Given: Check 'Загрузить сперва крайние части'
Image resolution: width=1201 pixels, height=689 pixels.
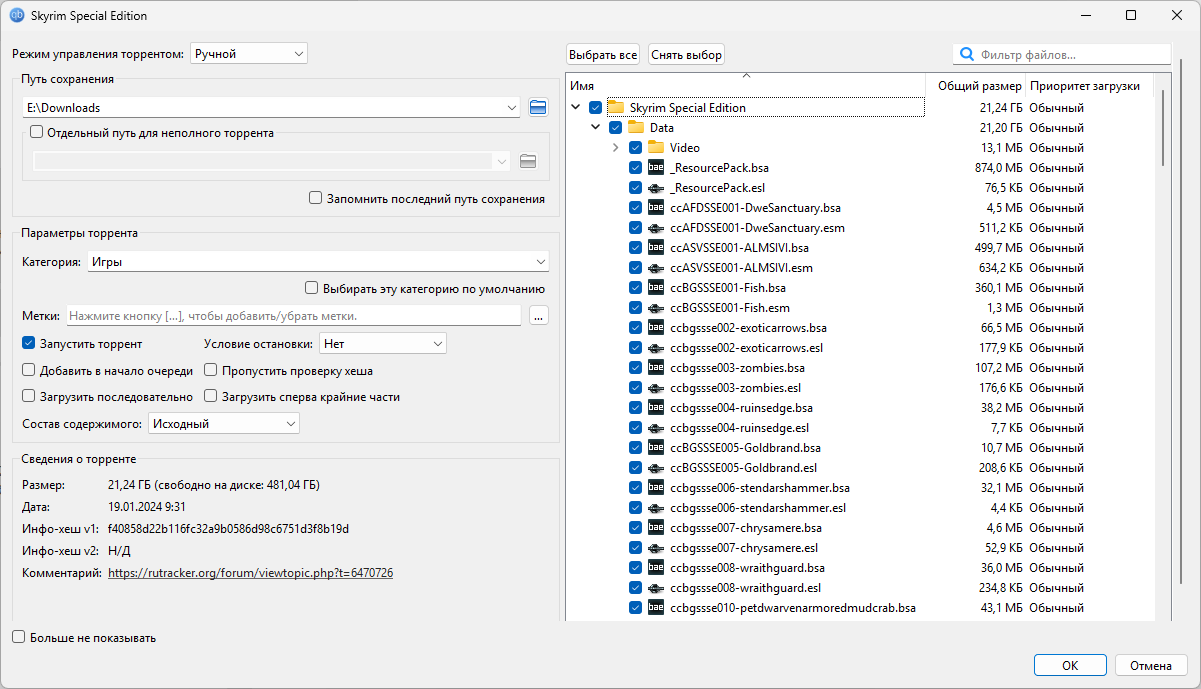Looking at the screenshot, I should tap(210, 396).
